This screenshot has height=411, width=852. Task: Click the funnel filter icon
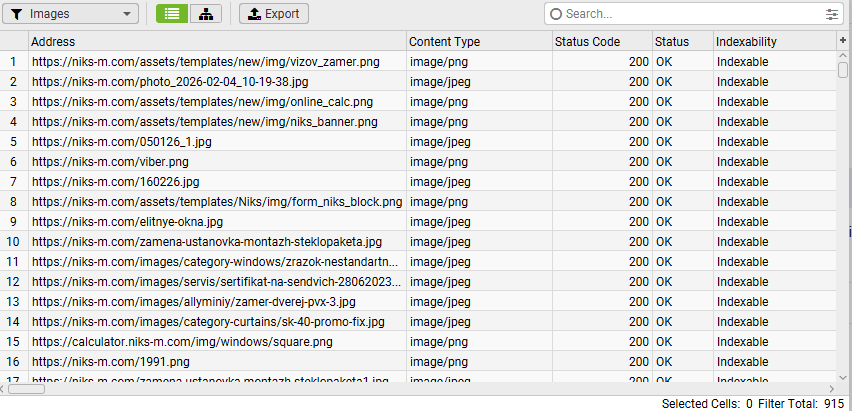17,14
